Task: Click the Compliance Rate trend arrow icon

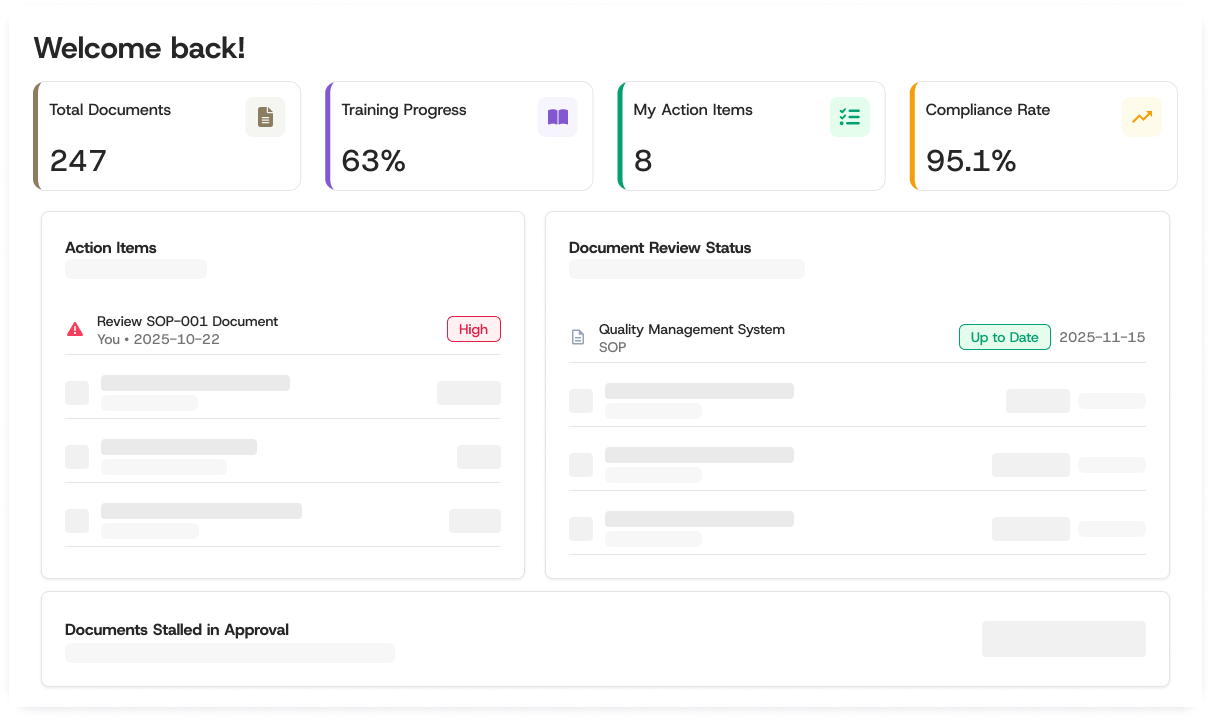Action: coord(1141,117)
